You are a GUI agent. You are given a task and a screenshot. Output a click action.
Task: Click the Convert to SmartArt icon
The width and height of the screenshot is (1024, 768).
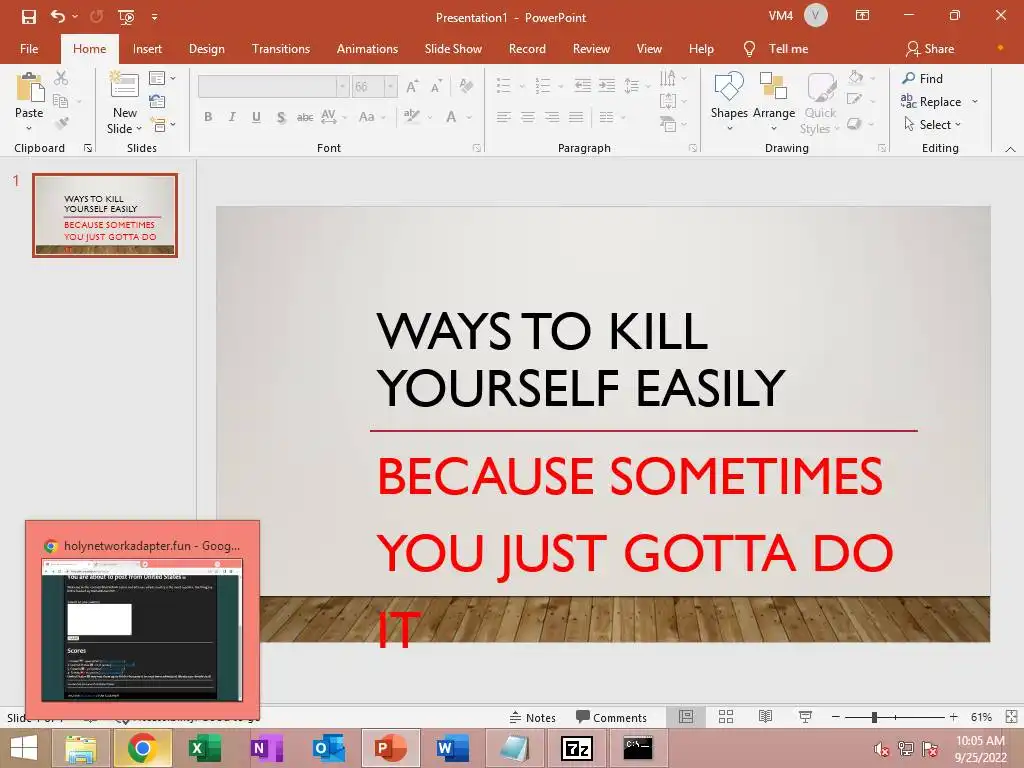[667, 124]
